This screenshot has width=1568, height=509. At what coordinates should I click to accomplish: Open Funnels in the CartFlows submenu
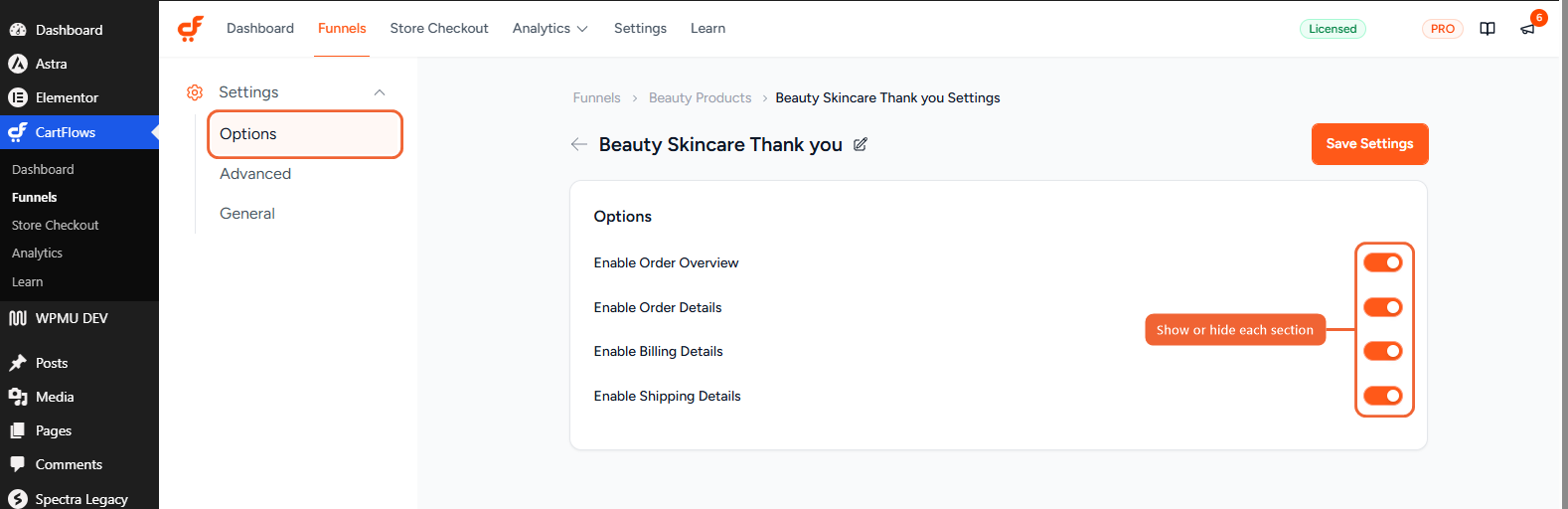35,197
